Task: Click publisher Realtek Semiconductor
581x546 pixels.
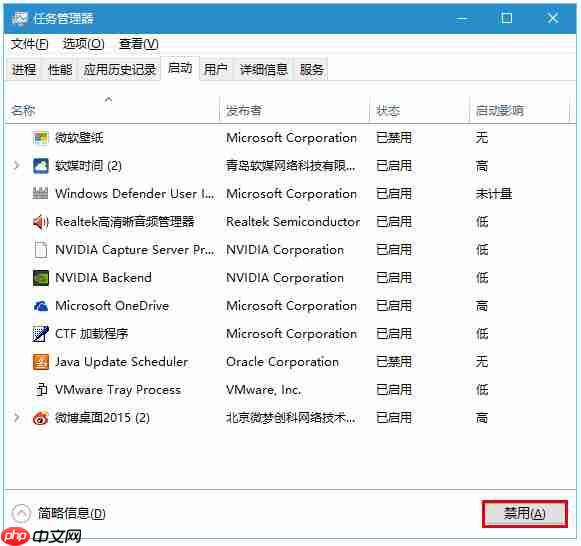Action: 293,222
